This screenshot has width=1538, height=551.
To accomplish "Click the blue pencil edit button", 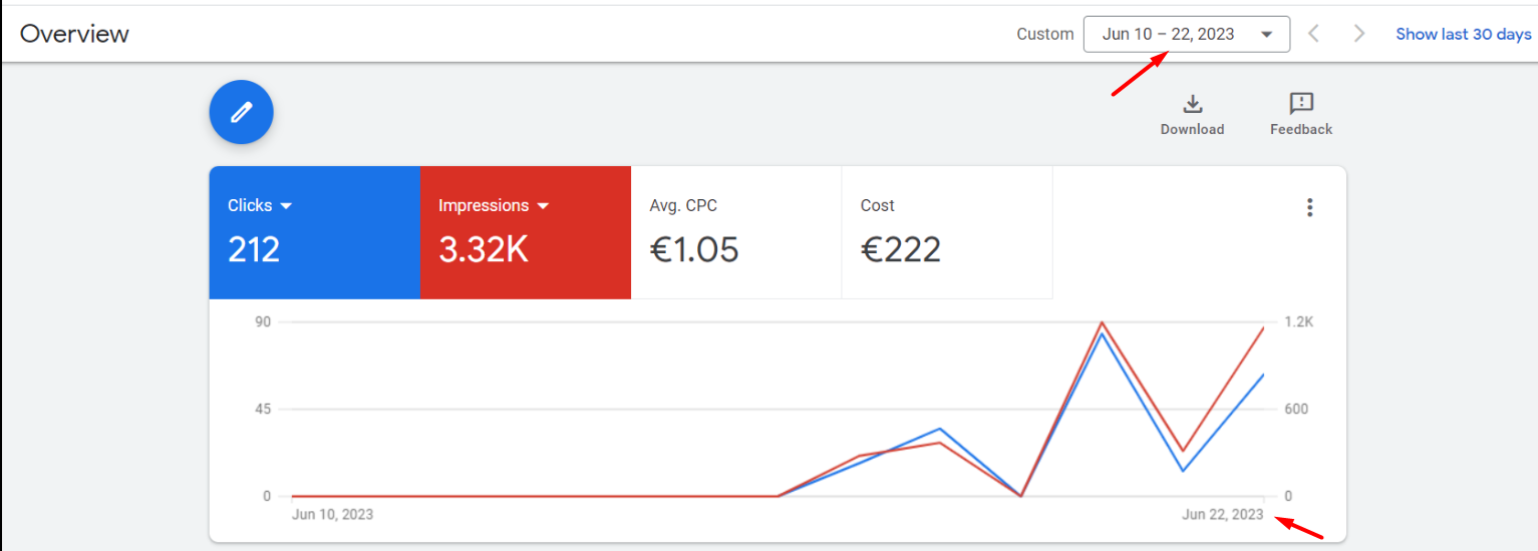I will coord(241,112).
